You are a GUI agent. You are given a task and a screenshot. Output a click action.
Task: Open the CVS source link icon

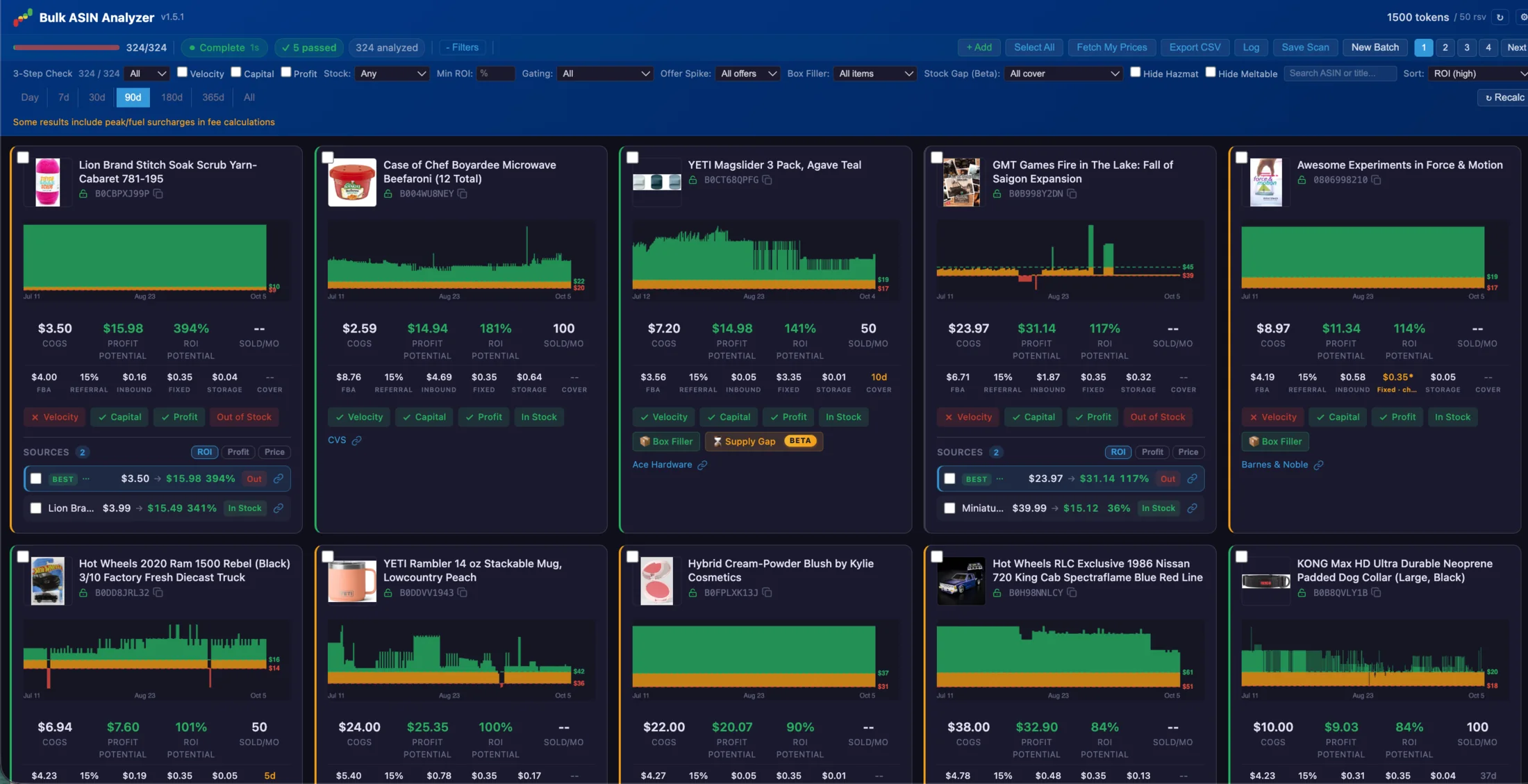coord(357,440)
